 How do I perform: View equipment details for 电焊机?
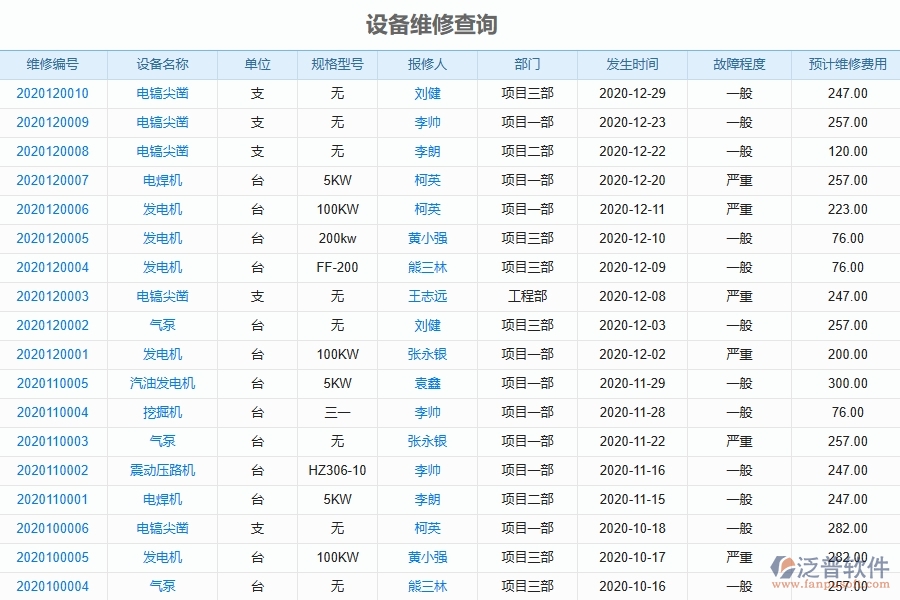point(160,180)
